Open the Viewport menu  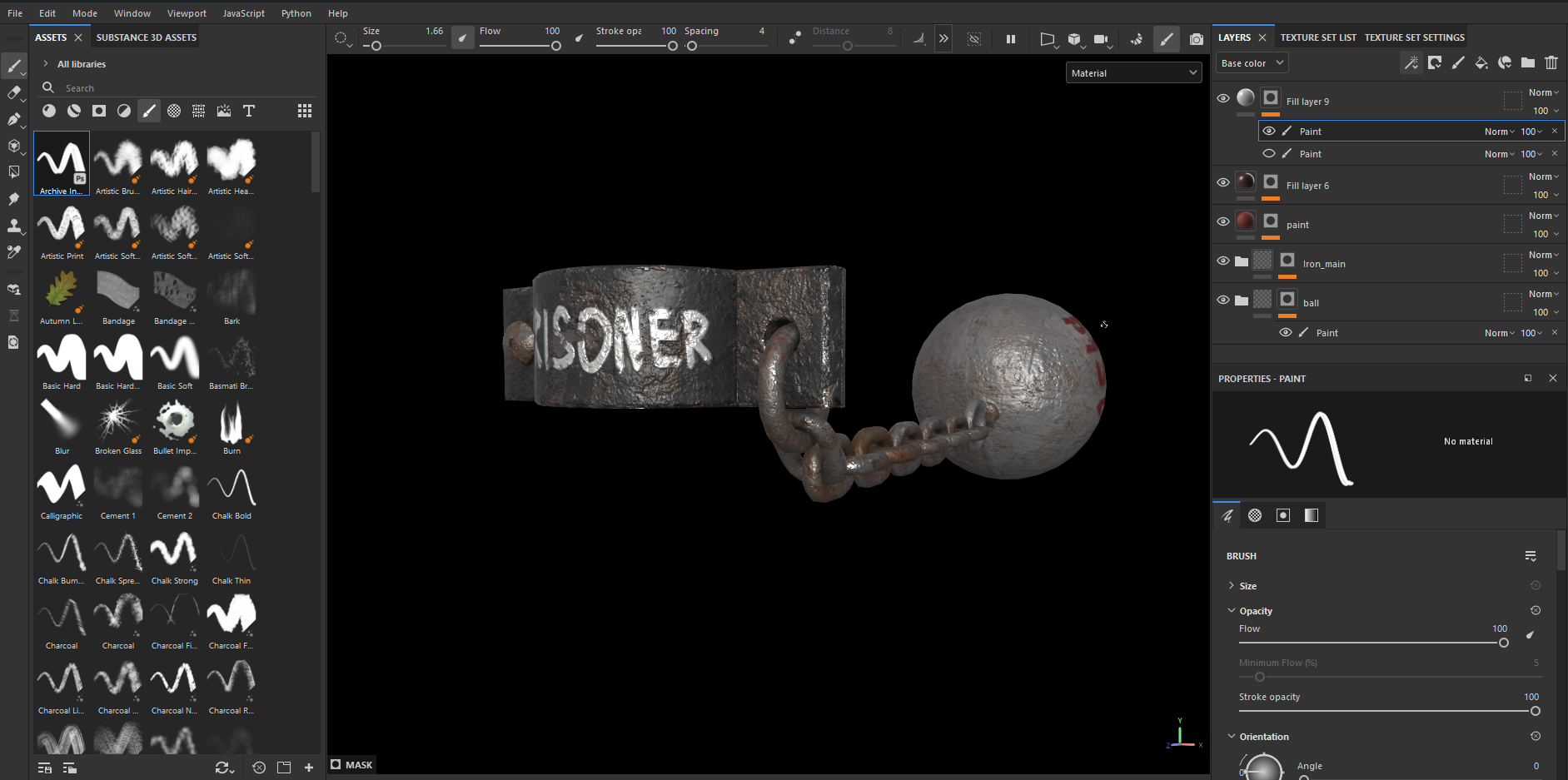(x=187, y=13)
